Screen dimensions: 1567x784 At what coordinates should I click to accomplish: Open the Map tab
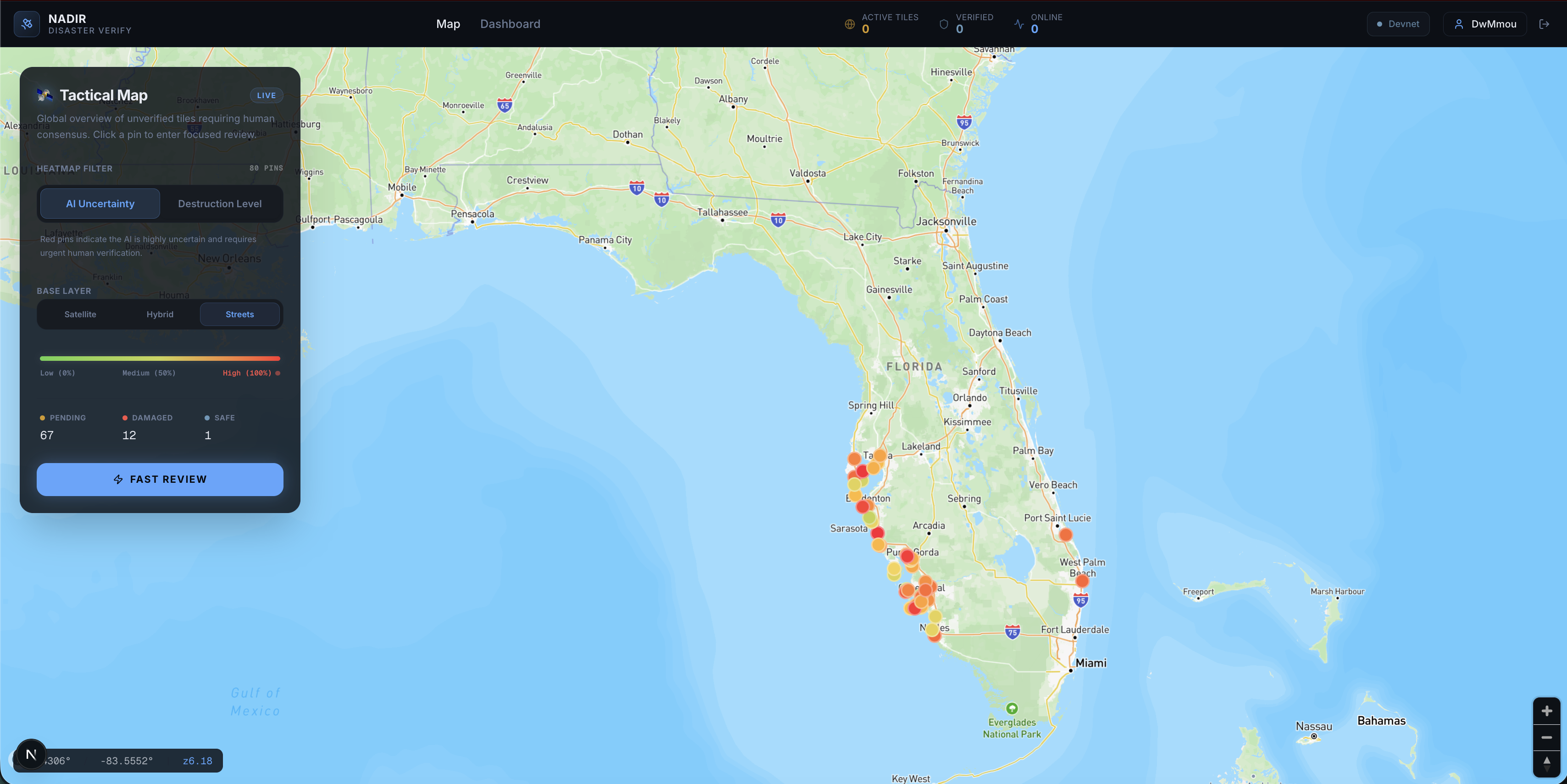pyautogui.click(x=448, y=24)
